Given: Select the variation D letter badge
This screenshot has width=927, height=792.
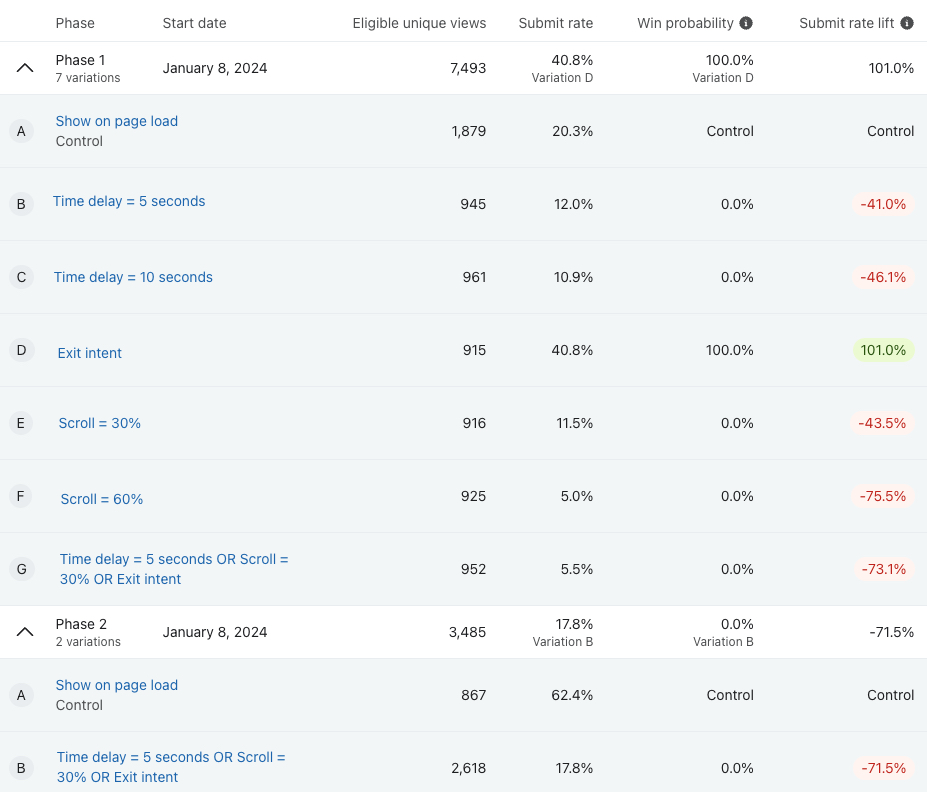Looking at the screenshot, I should (x=21, y=350).
